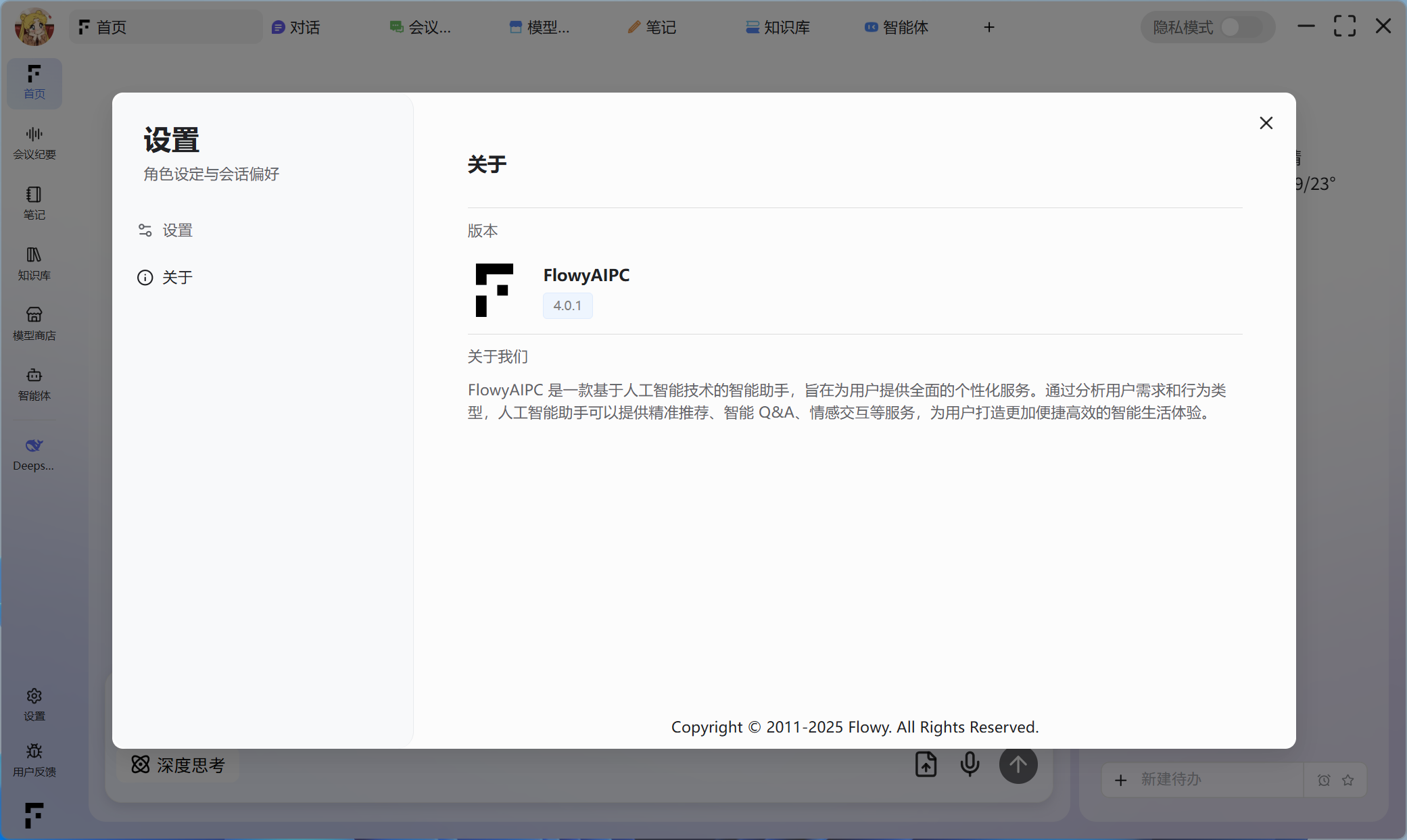The height and width of the screenshot is (840, 1407).
Task: Switch to the 知识库 tab
Action: pos(778,27)
